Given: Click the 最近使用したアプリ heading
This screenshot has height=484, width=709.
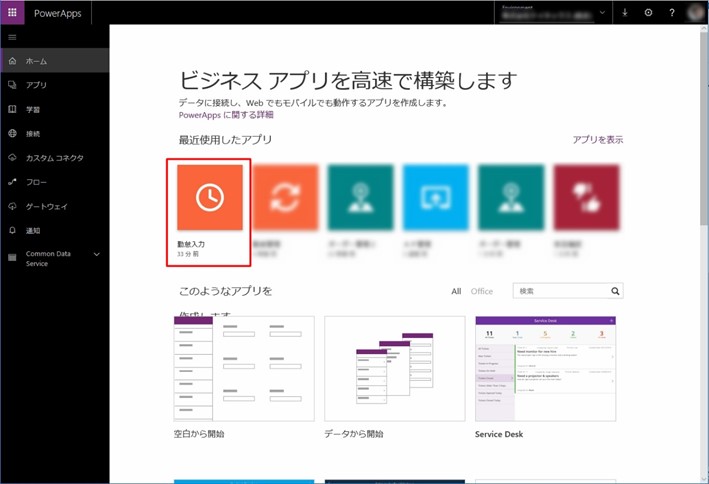Looking at the screenshot, I should (x=225, y=140).
